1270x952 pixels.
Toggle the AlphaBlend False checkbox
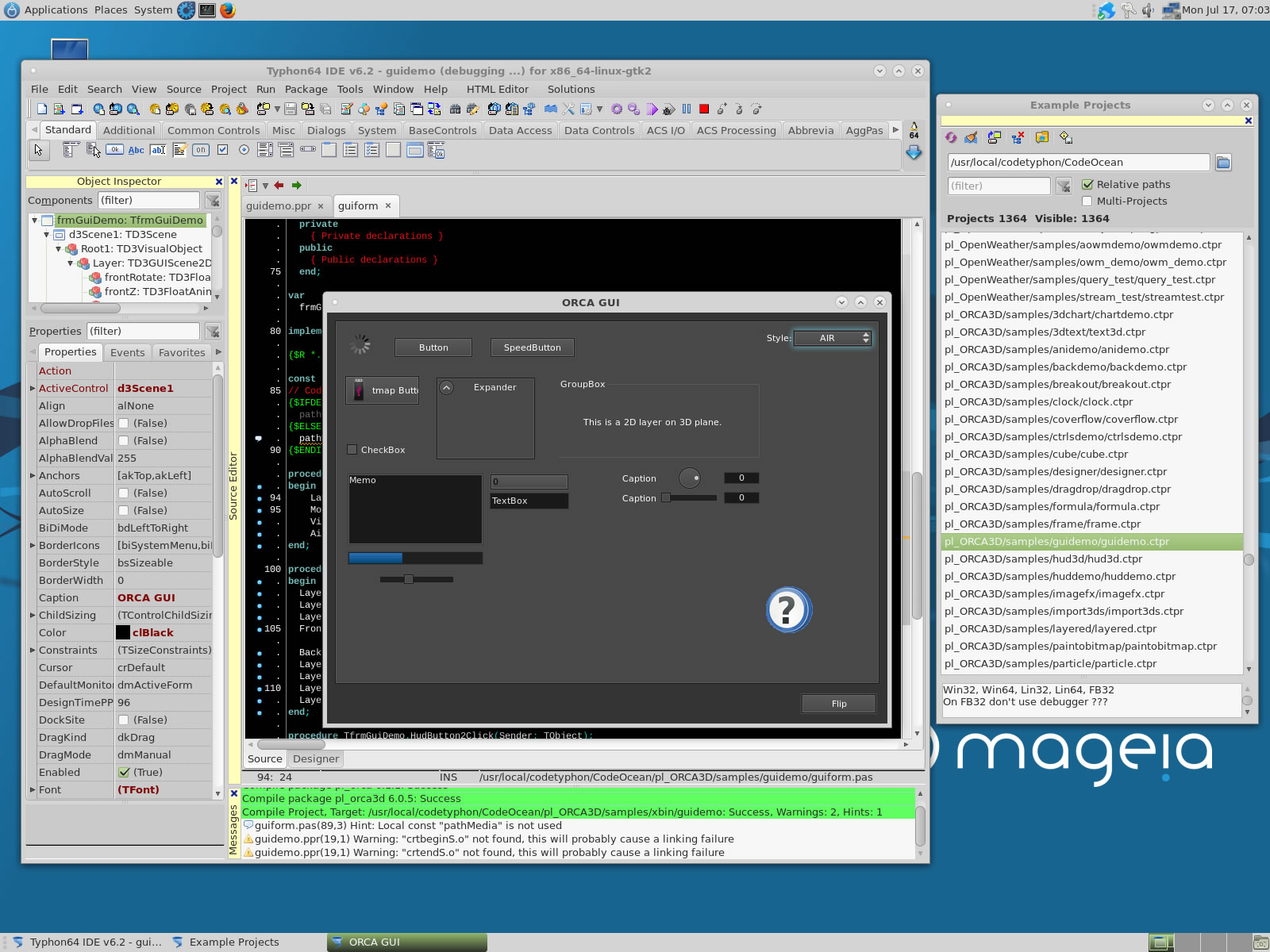click(124, 441)
